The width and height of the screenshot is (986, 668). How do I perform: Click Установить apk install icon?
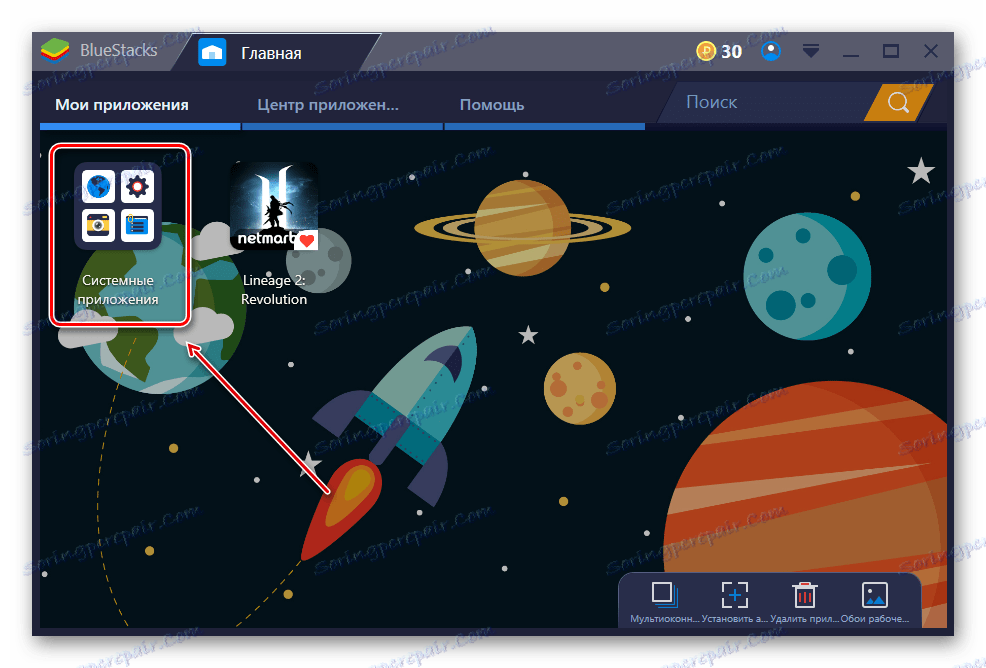tap(734, 594)
